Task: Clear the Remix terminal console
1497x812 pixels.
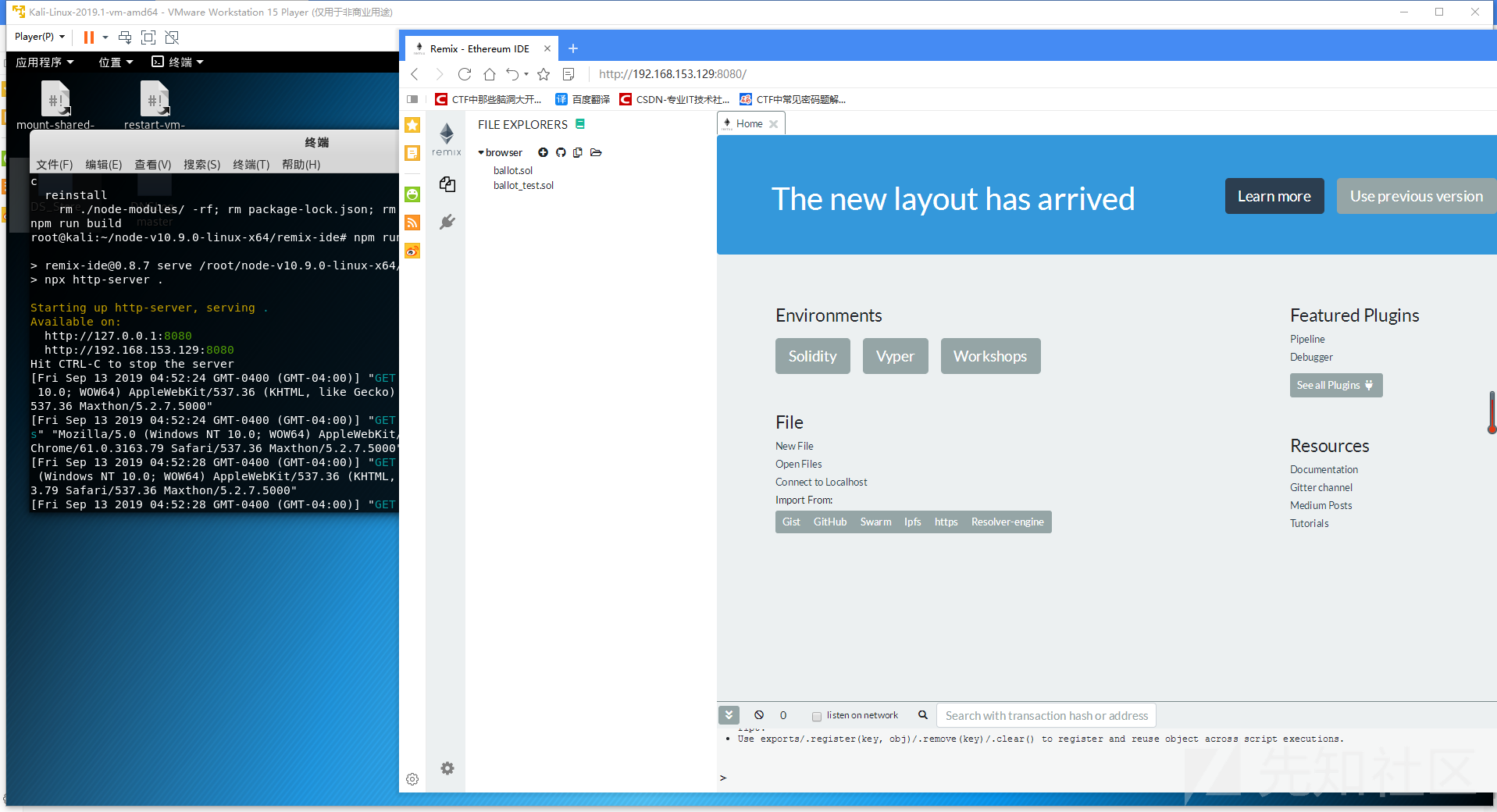Action: click(759, 715)
